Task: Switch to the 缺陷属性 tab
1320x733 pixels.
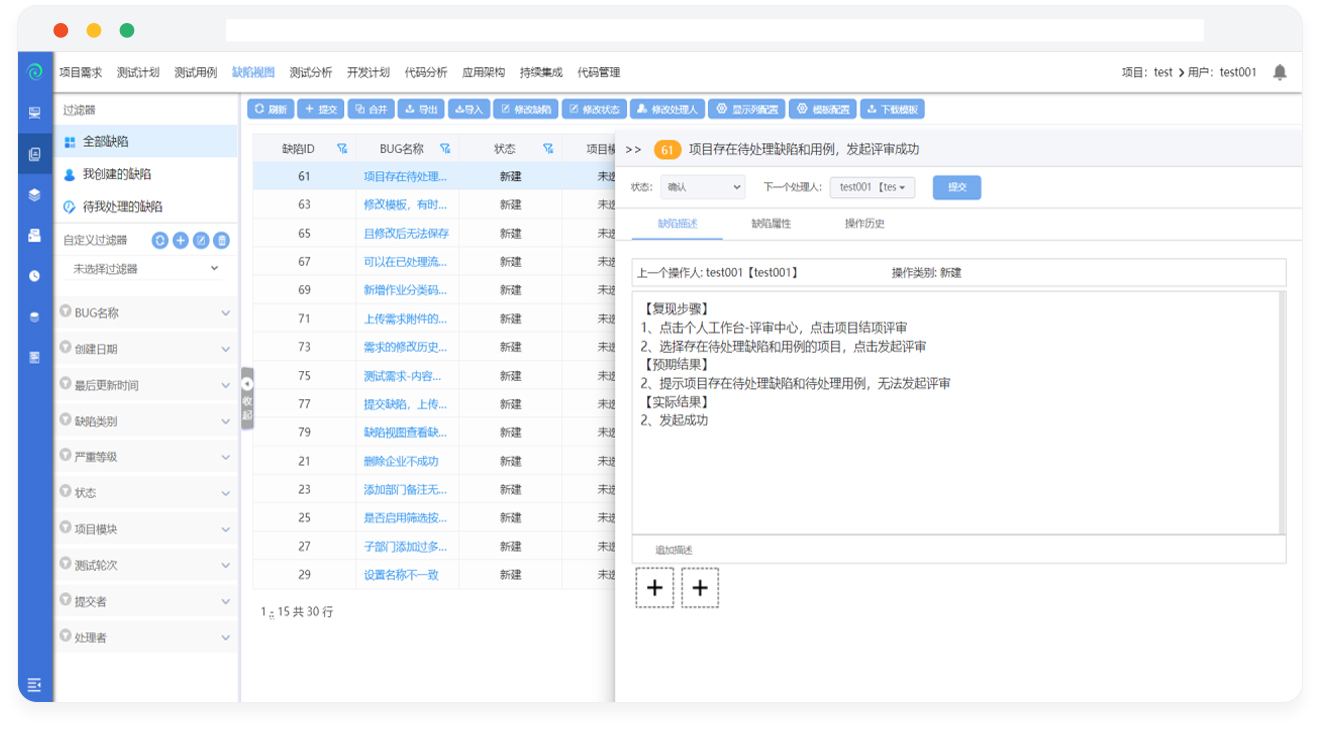Action: pos(771,224)
